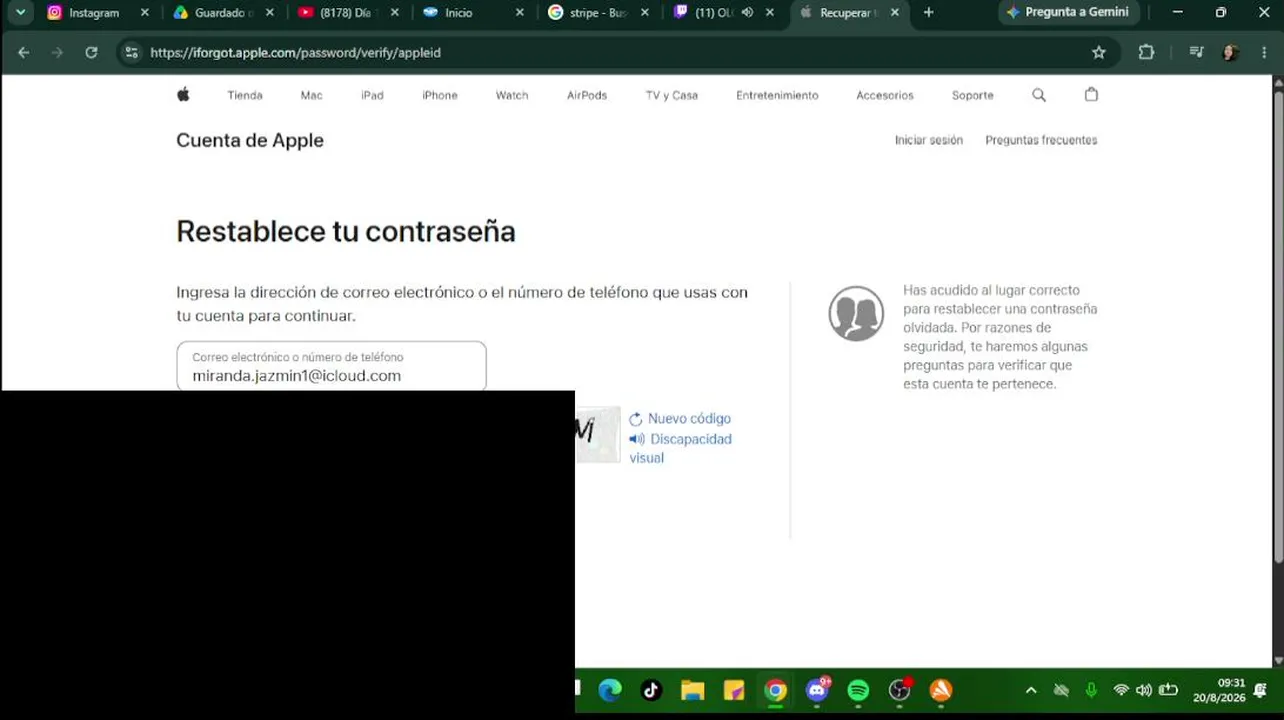Bookmark this page with the star icon

[x=1099, y=52]
